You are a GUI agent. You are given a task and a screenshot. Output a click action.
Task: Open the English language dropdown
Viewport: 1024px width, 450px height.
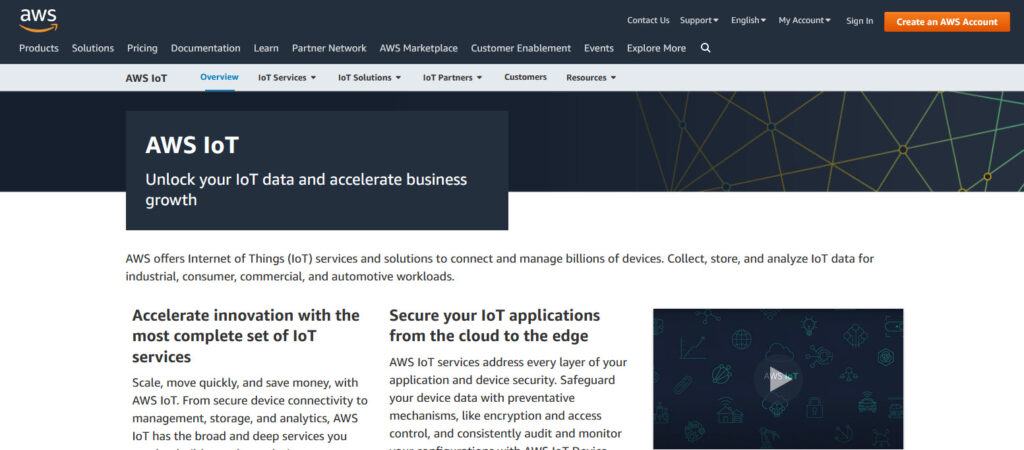748,20
